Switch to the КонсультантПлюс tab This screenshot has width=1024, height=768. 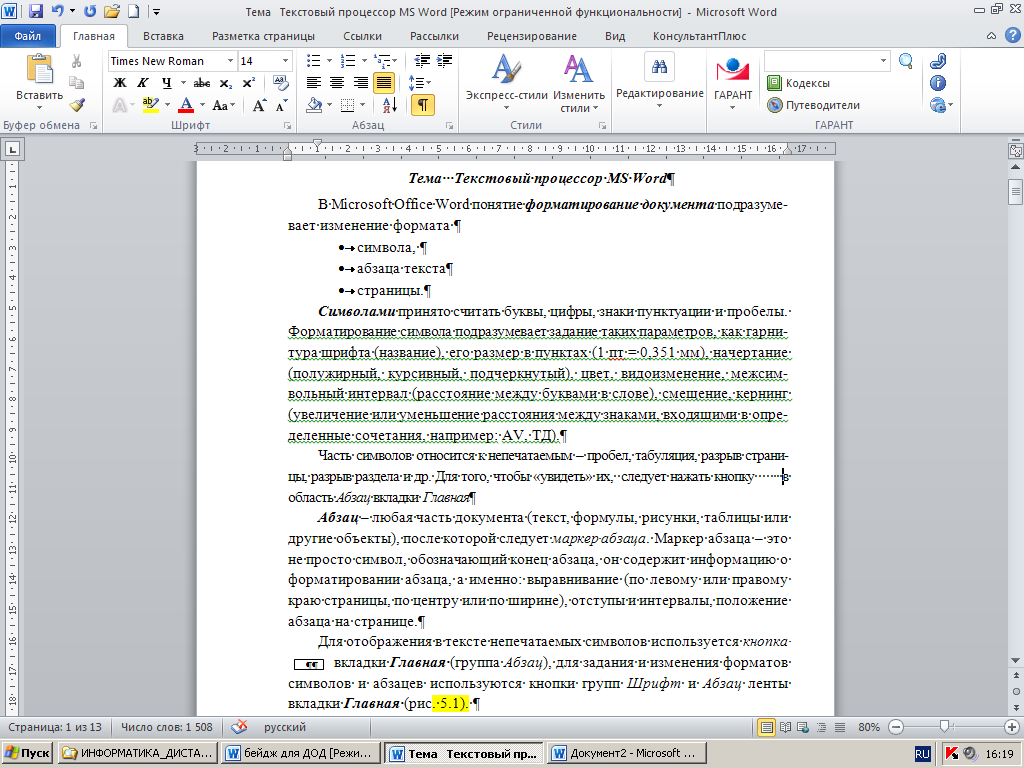click(699, 36)
